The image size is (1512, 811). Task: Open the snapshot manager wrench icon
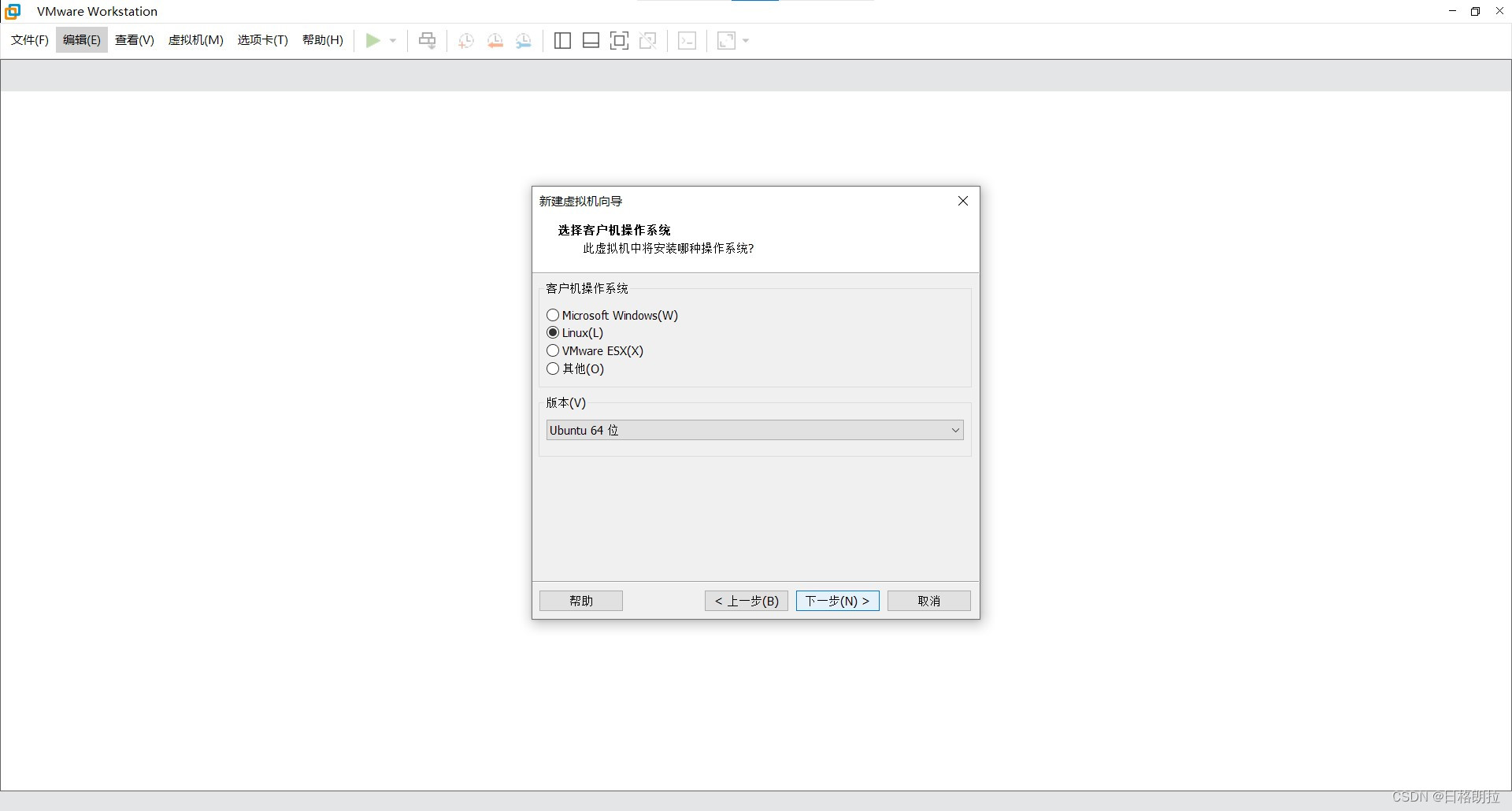524,41
